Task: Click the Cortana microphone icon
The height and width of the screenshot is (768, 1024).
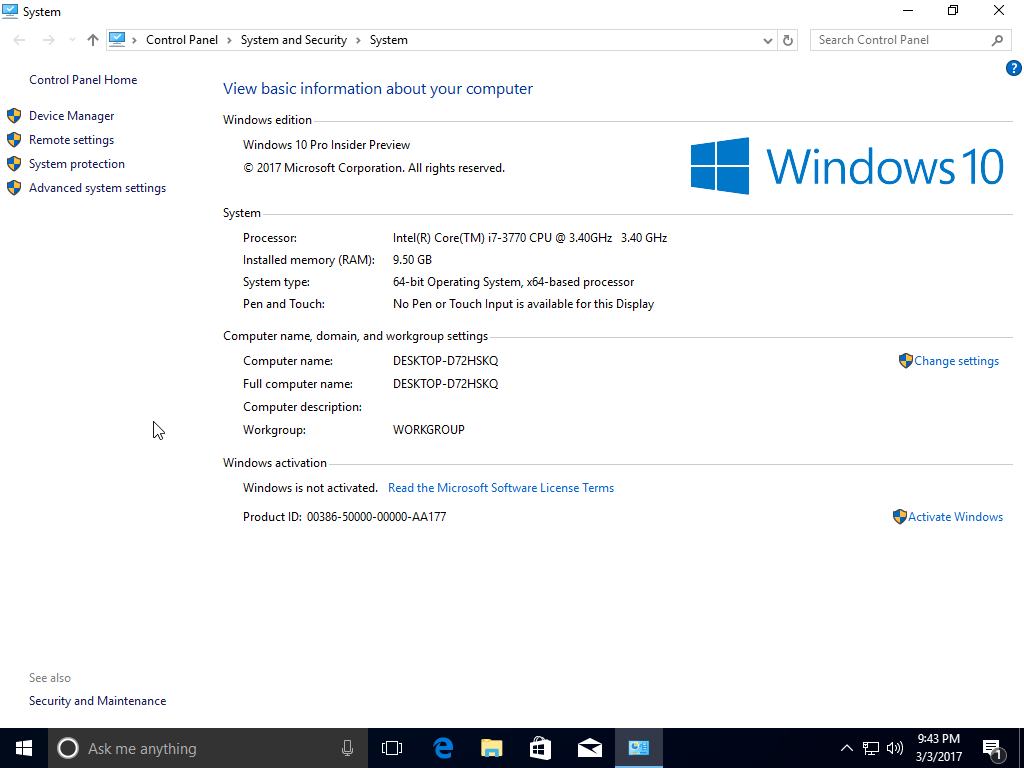Action: (x=347, y=748)
